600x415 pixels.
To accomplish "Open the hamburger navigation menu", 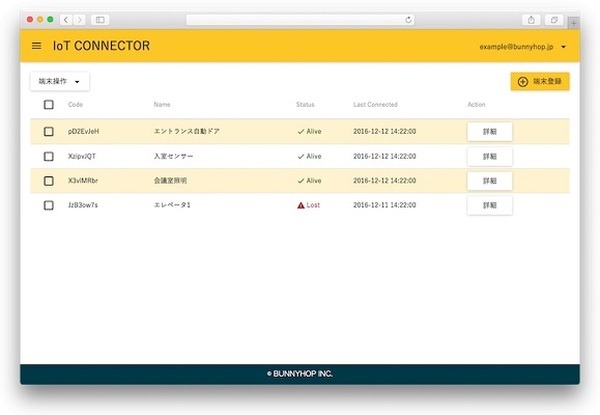I will (x=37, y=46).
